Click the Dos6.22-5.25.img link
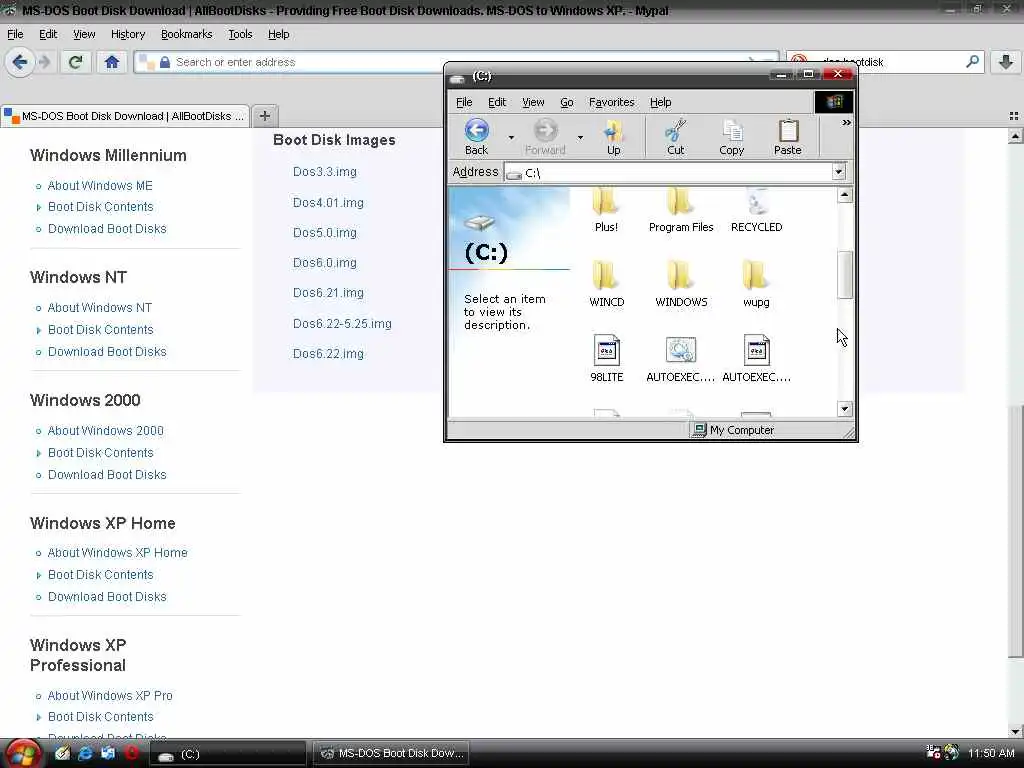The image size is (1024, 768). pyautogui.click(x=342, y=323)
